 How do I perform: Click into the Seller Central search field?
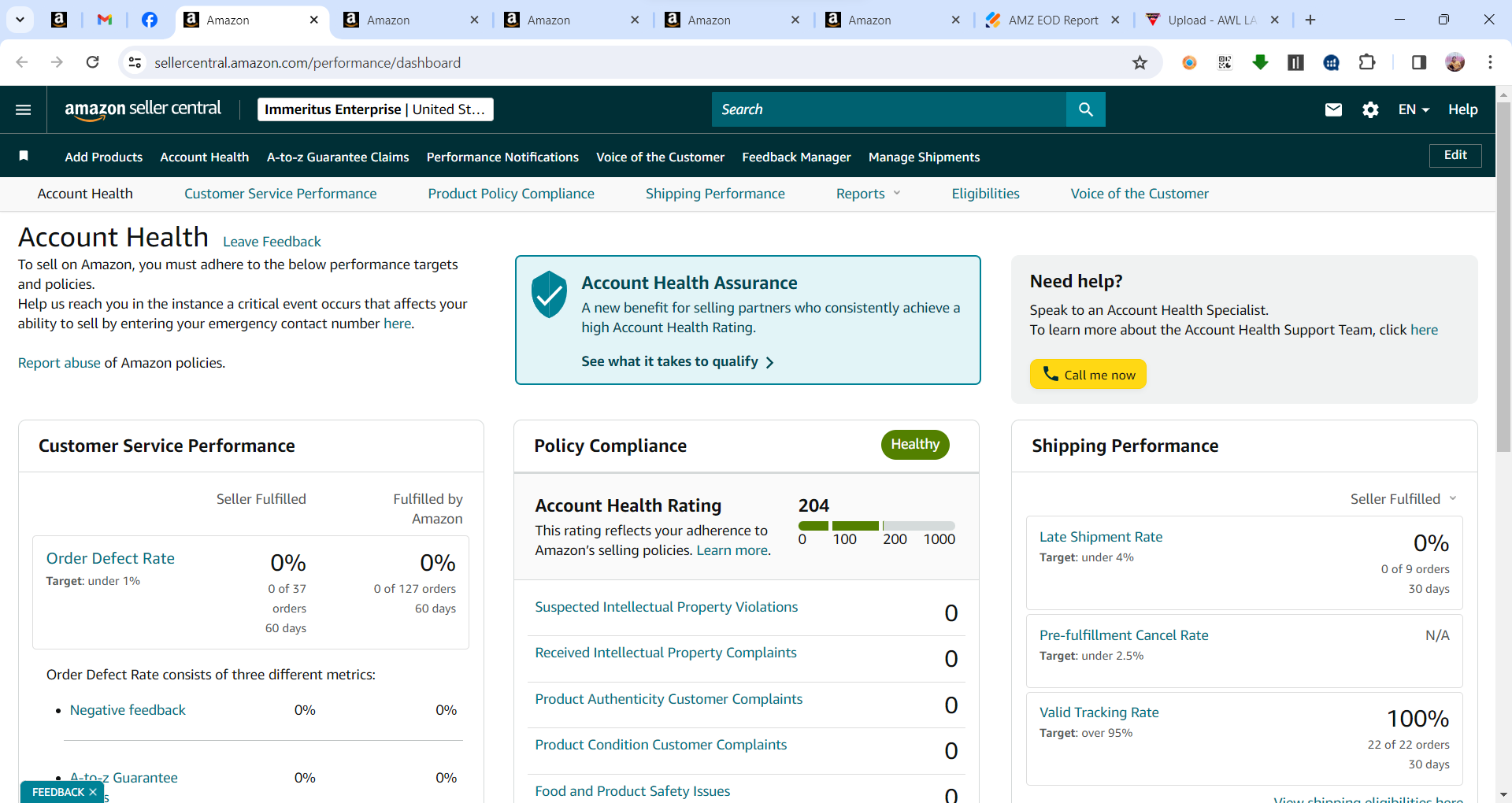[x=888, y=109]
